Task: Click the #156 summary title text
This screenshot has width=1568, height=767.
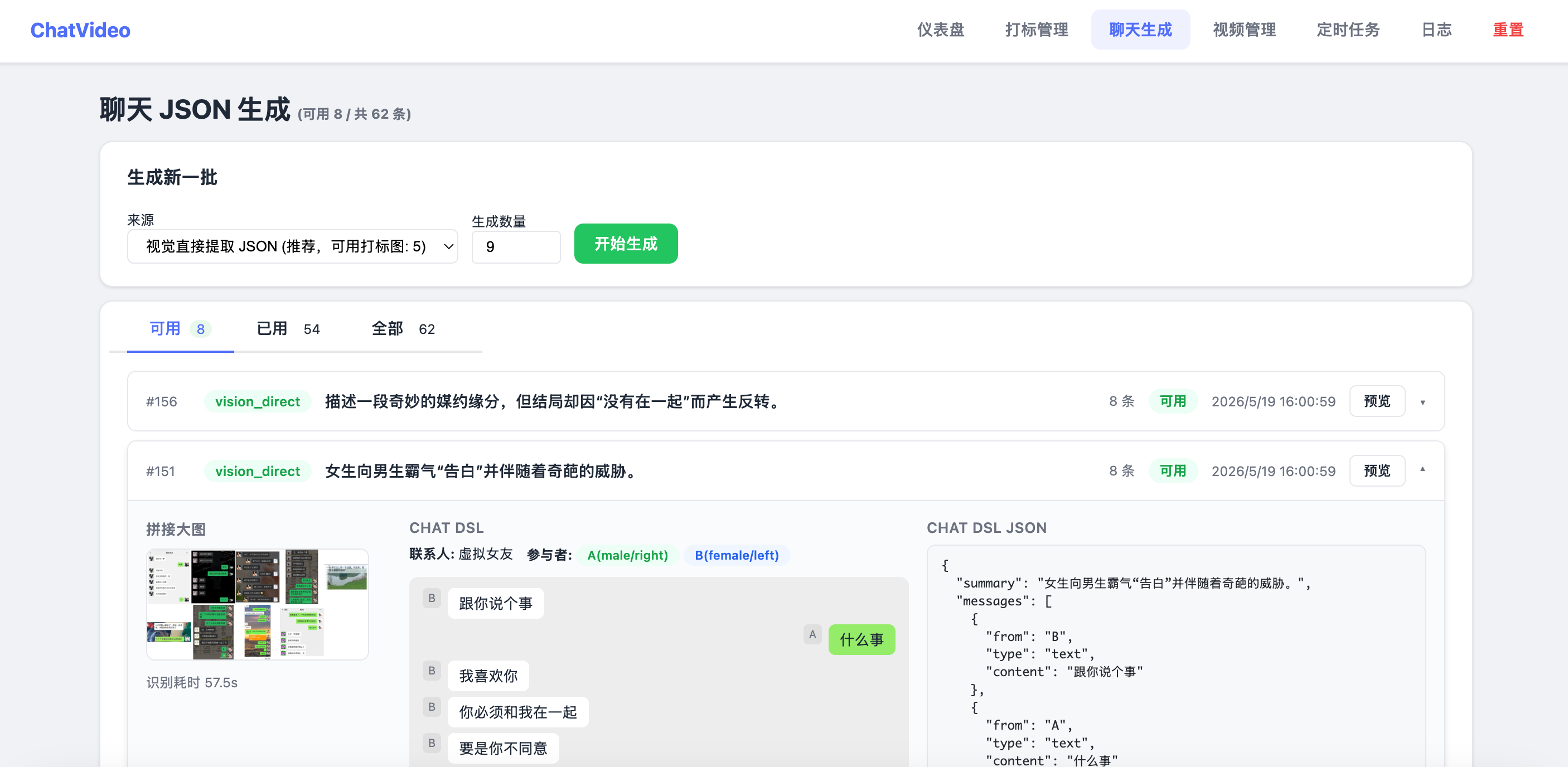Action: click(x=554, y=401)
